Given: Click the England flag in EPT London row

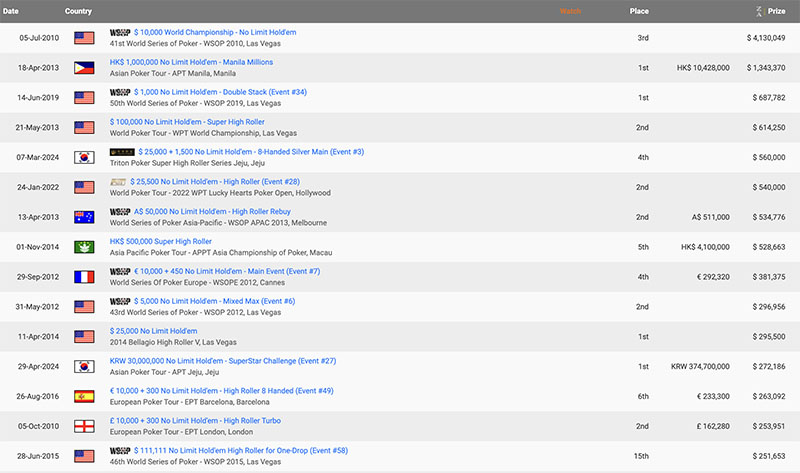Looking at the screenshot, I should [x=84, y=427].
